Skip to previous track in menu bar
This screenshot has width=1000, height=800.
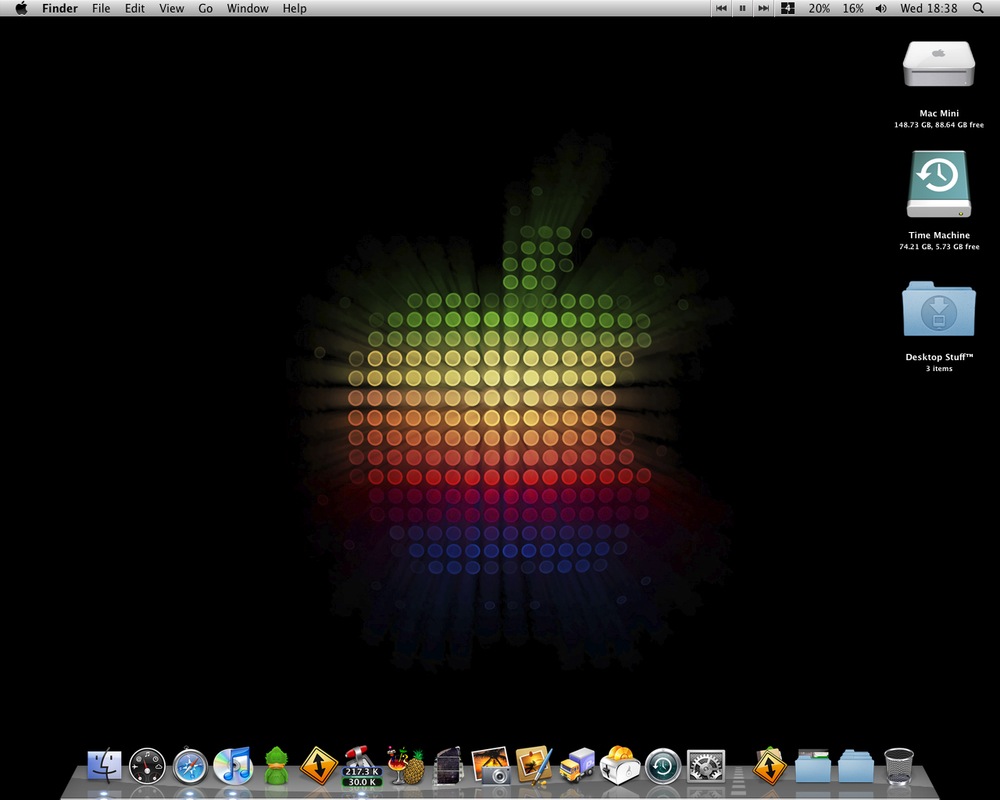(721, 8)
